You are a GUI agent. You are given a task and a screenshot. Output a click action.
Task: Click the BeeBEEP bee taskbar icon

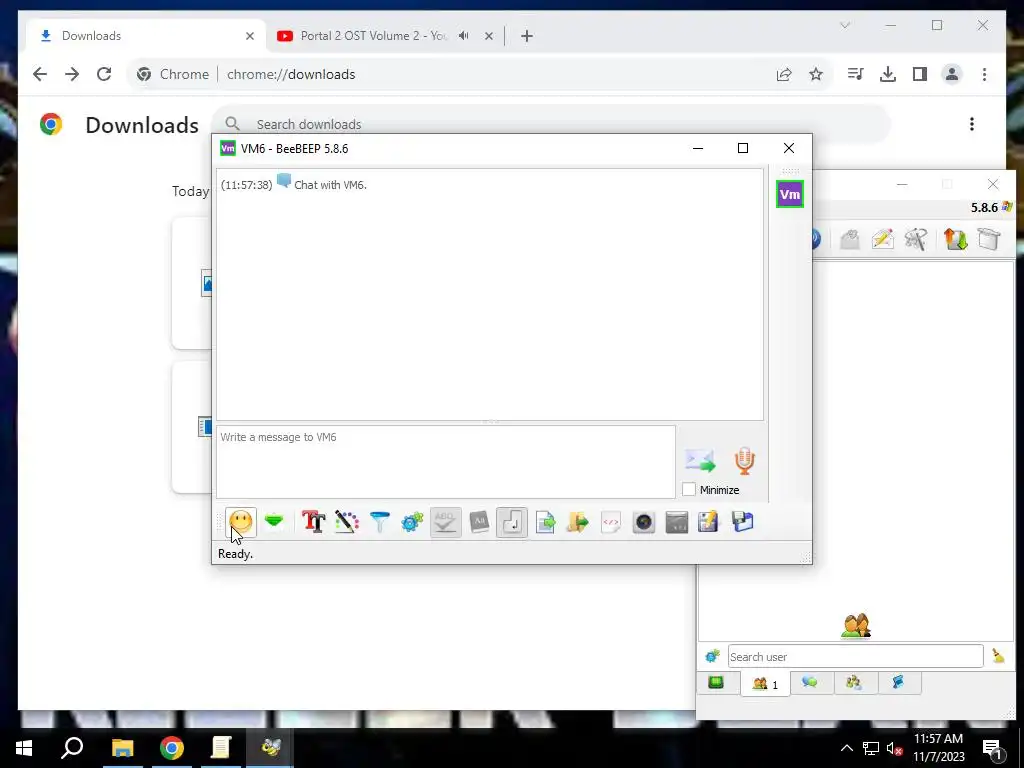[270, 748]
